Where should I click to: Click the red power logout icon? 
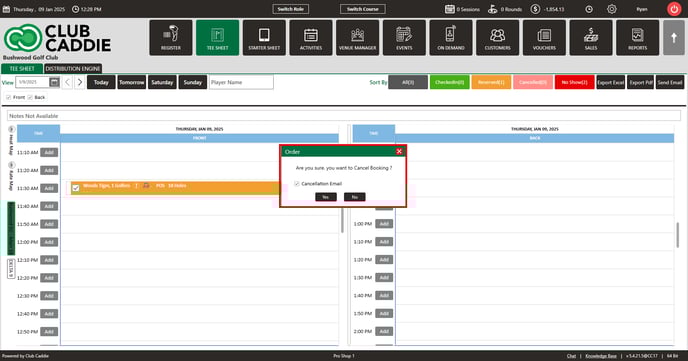[674, 9]
